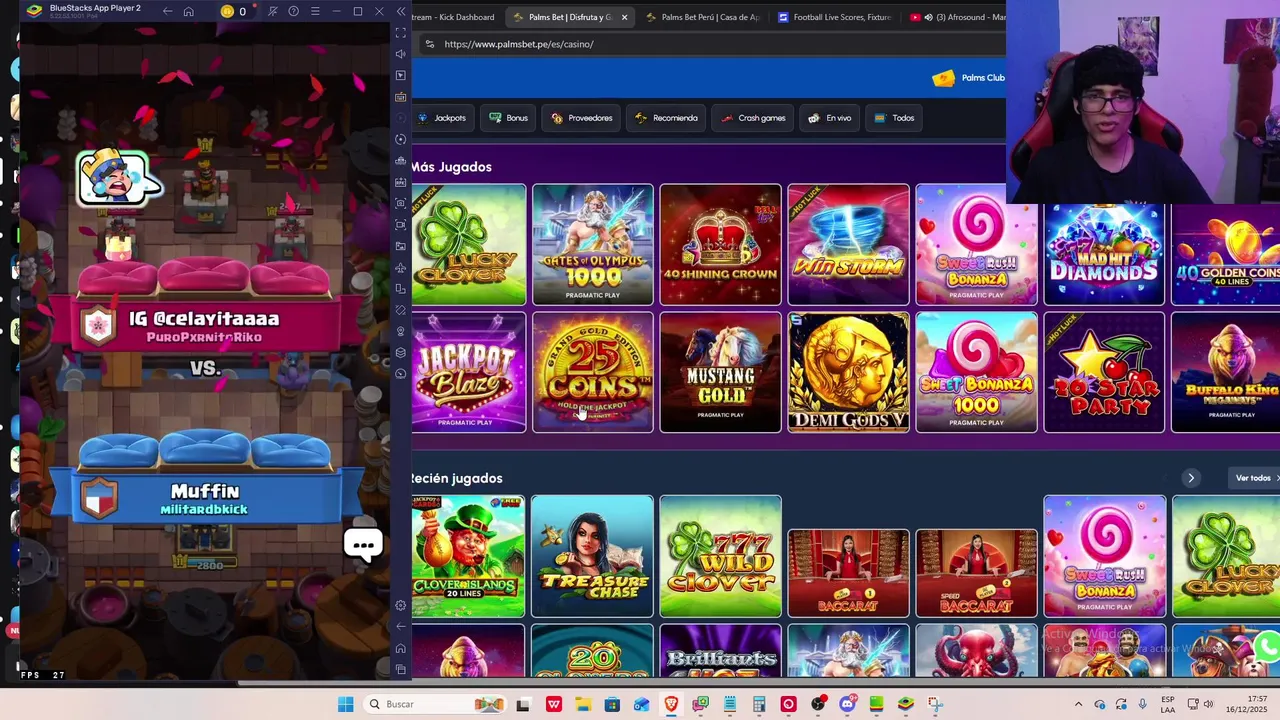
Task: Open 40 Shining Crown game
Action: click(720, 244)
